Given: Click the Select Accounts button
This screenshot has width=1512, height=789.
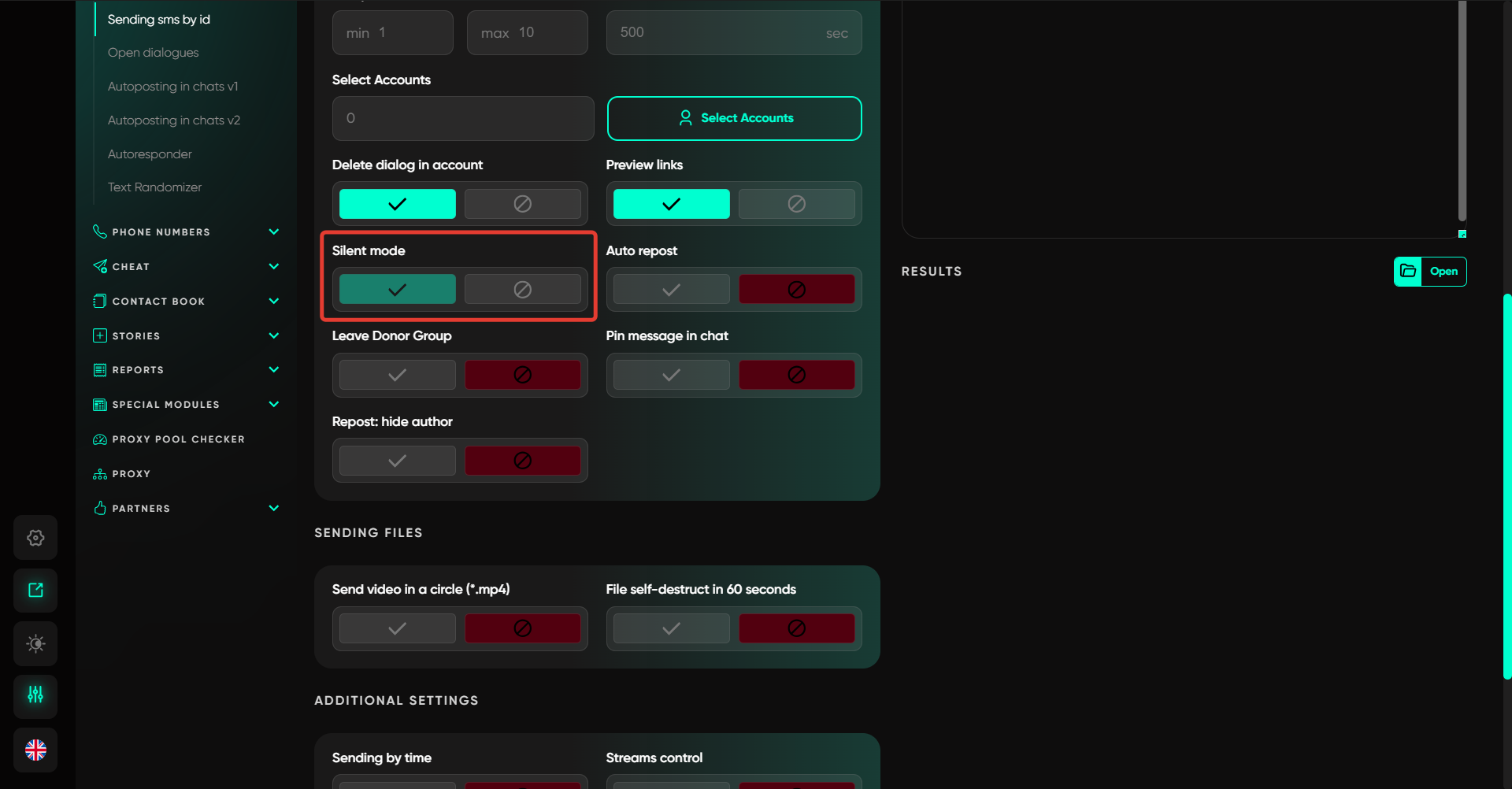Looking at the screenshot, I should coord(734,118).
